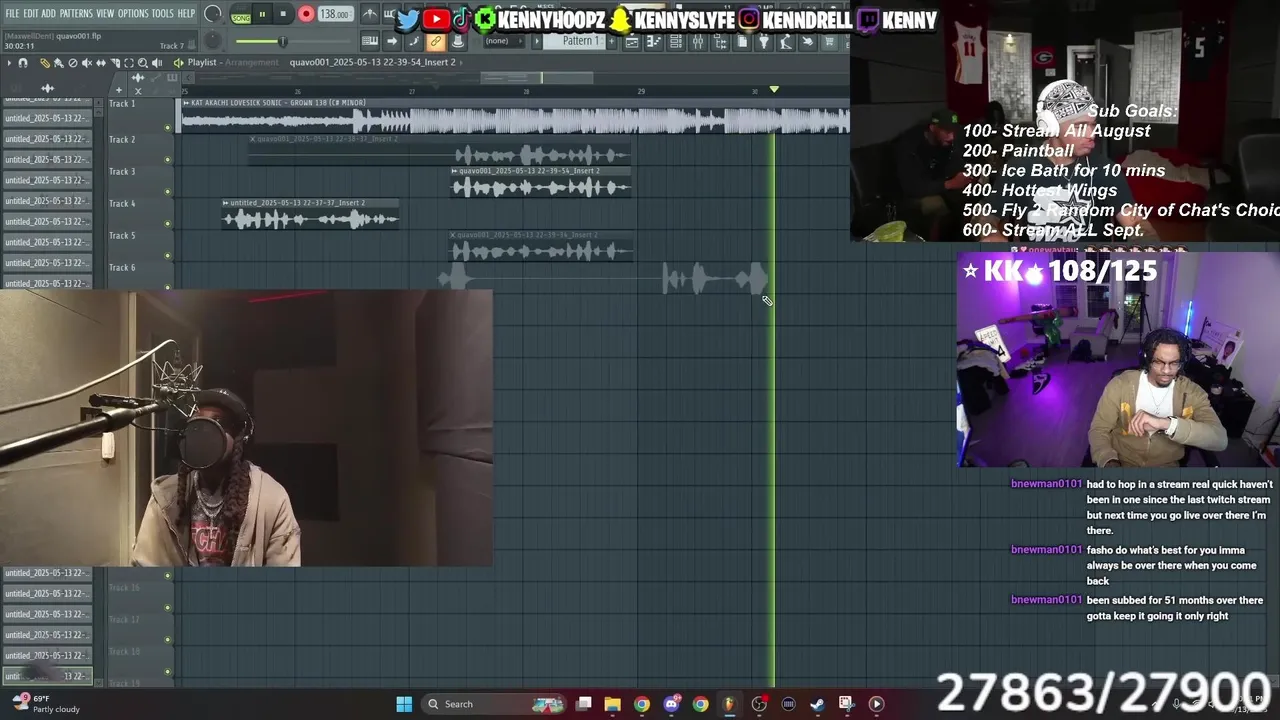This screenshot has width=1280, height=720.
Task: Open the Browser view icon in the toolbar
Action: pyautogui.click(x=720, y=41)
